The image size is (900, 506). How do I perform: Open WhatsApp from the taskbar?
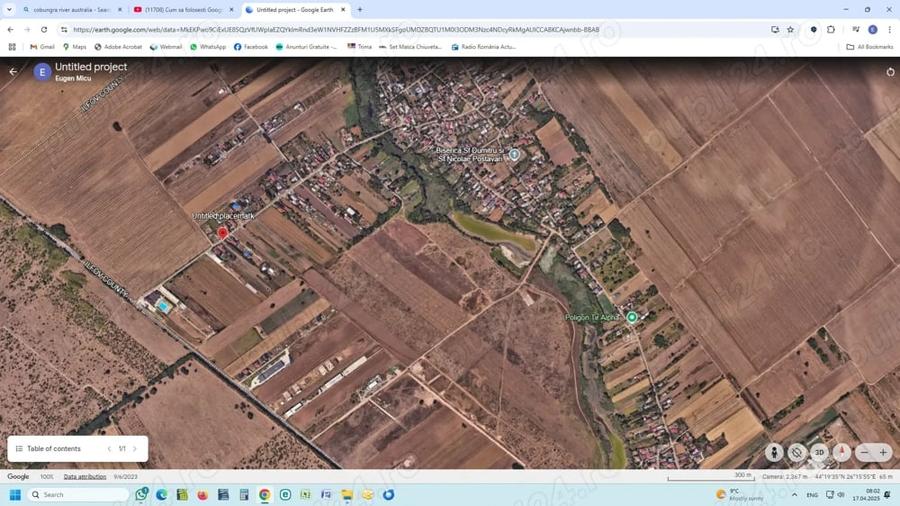141,495
